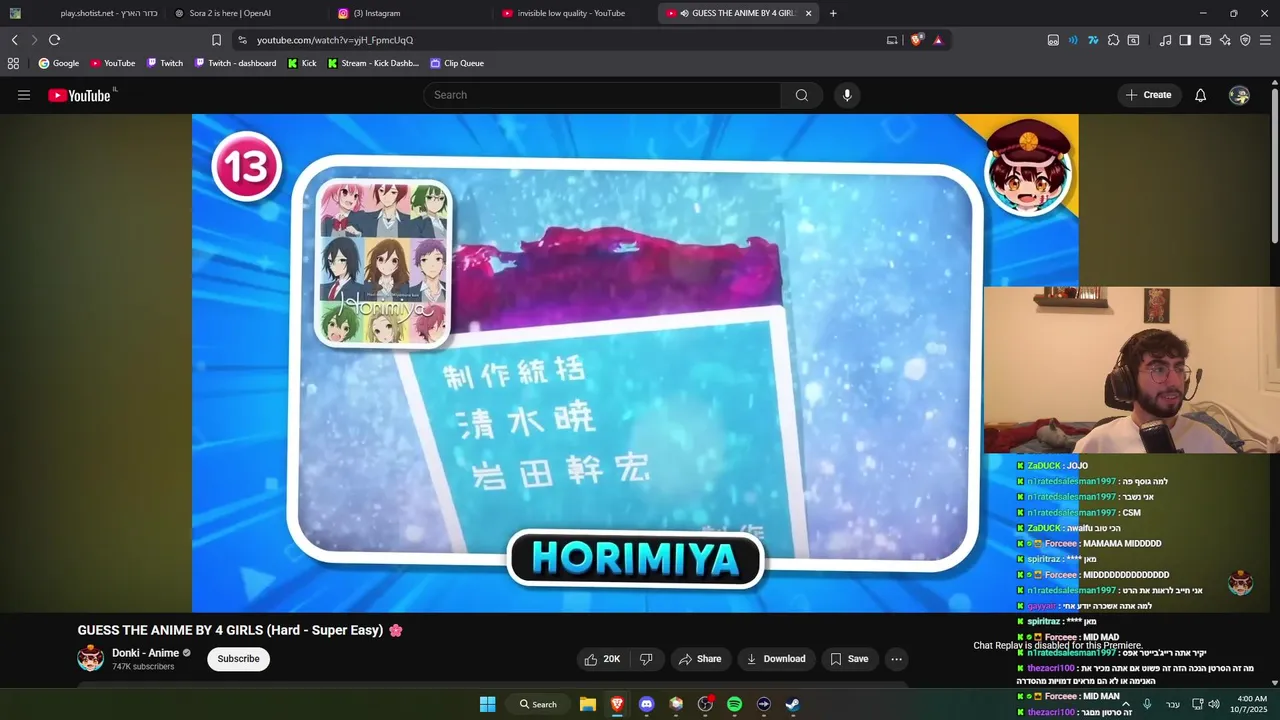
Task: Click the YouTube search magnifier button
Action: (802, 95)
